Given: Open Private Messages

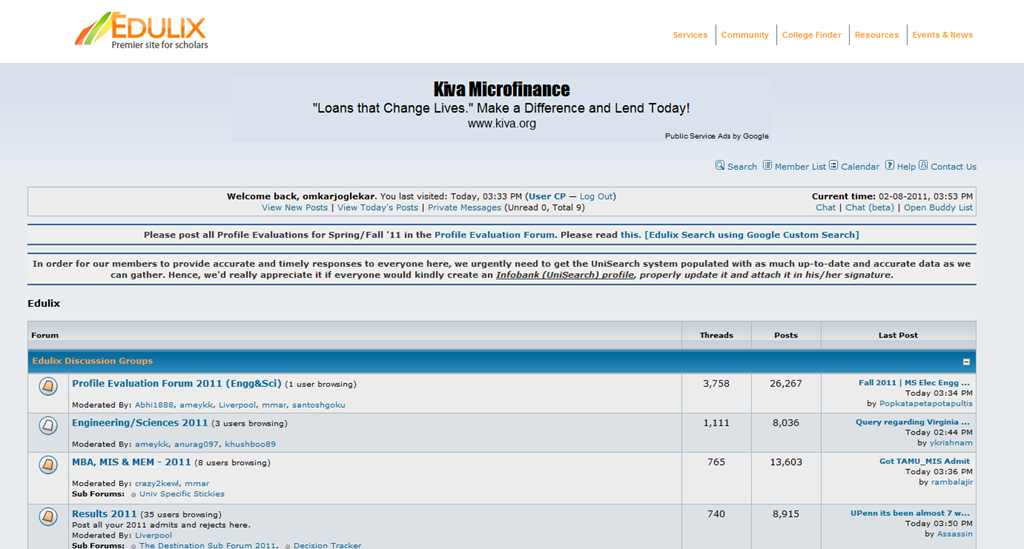Looking at the screenshot, I should [x=464, y=208].
